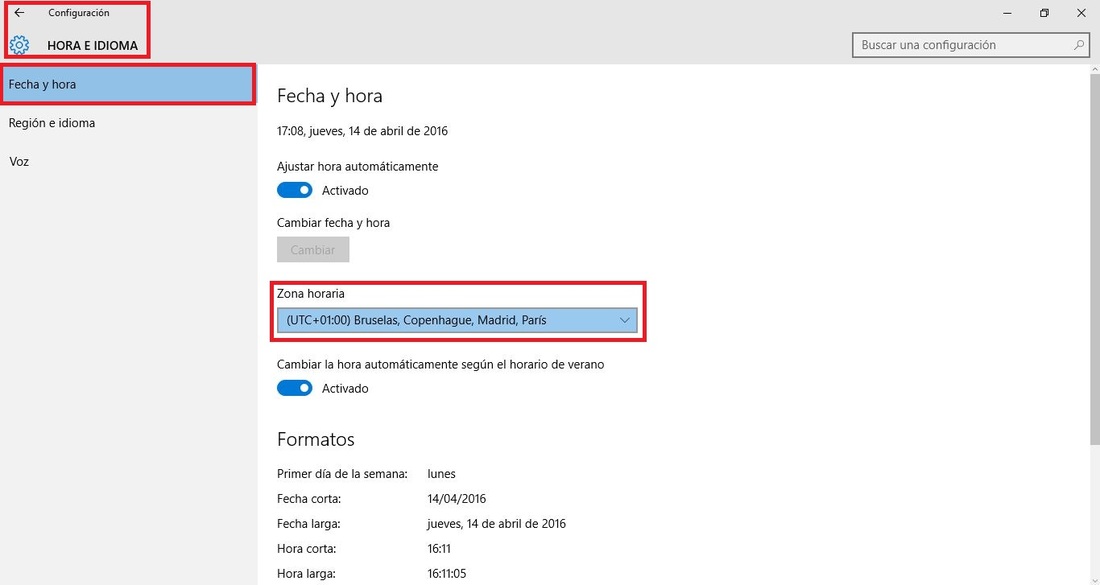Screen dimensions: 1100x585
Task: Minimize the Configuración window
Action: [x=1007, y=13]
